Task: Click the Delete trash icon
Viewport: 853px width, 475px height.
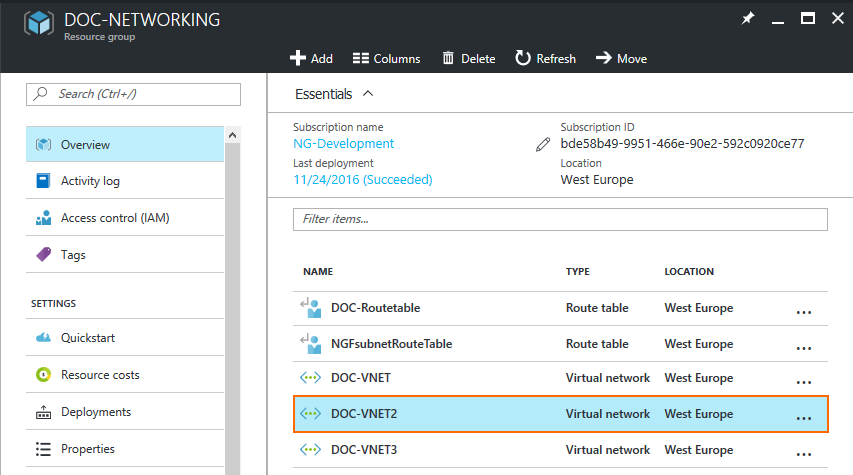Action: coord(448,58)
